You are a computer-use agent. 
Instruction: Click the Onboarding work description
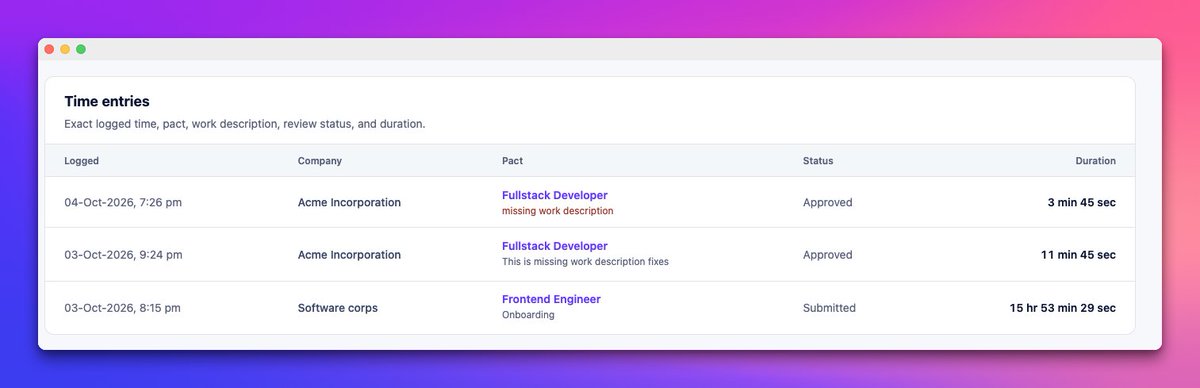tap(528, 315)
